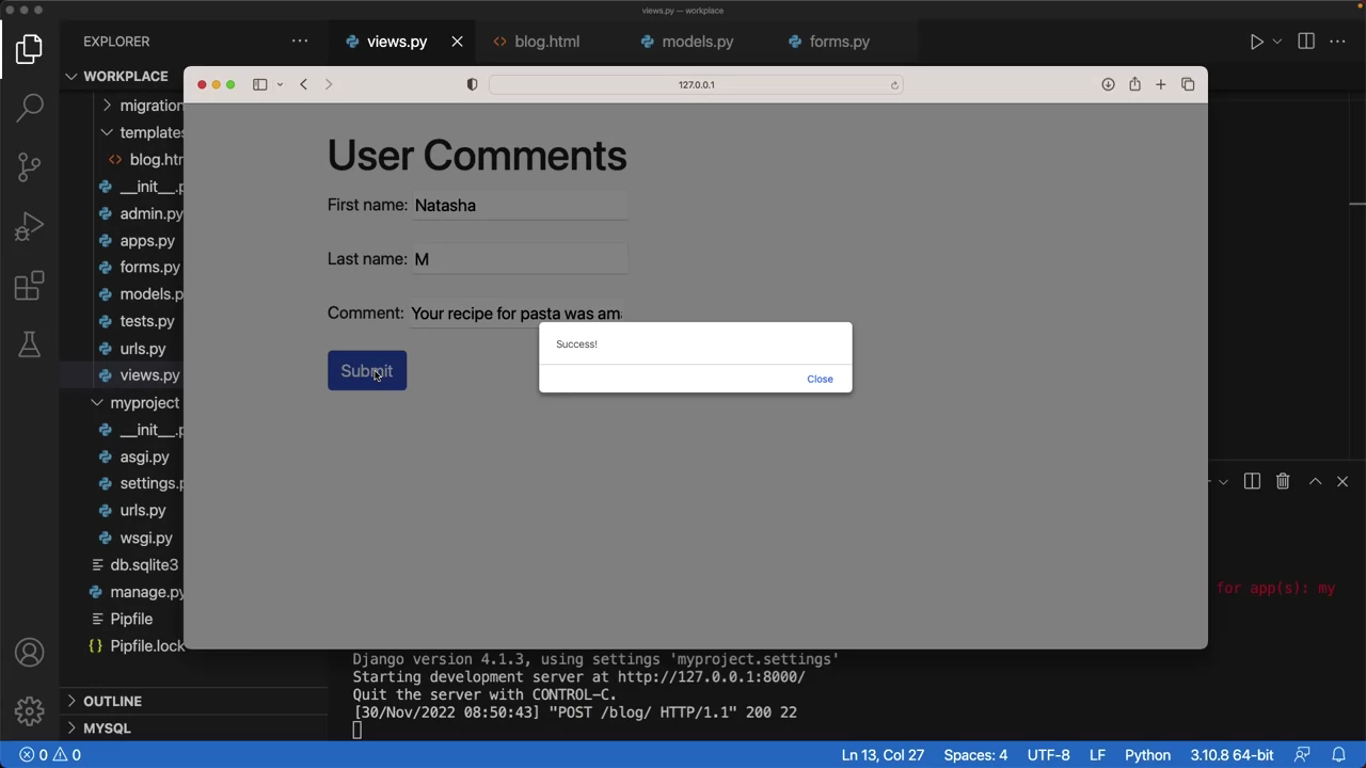The width and height of the screenshot is (1366, 768).
Task: Open the Testing flask icon
Action: [x=30, y=345]
